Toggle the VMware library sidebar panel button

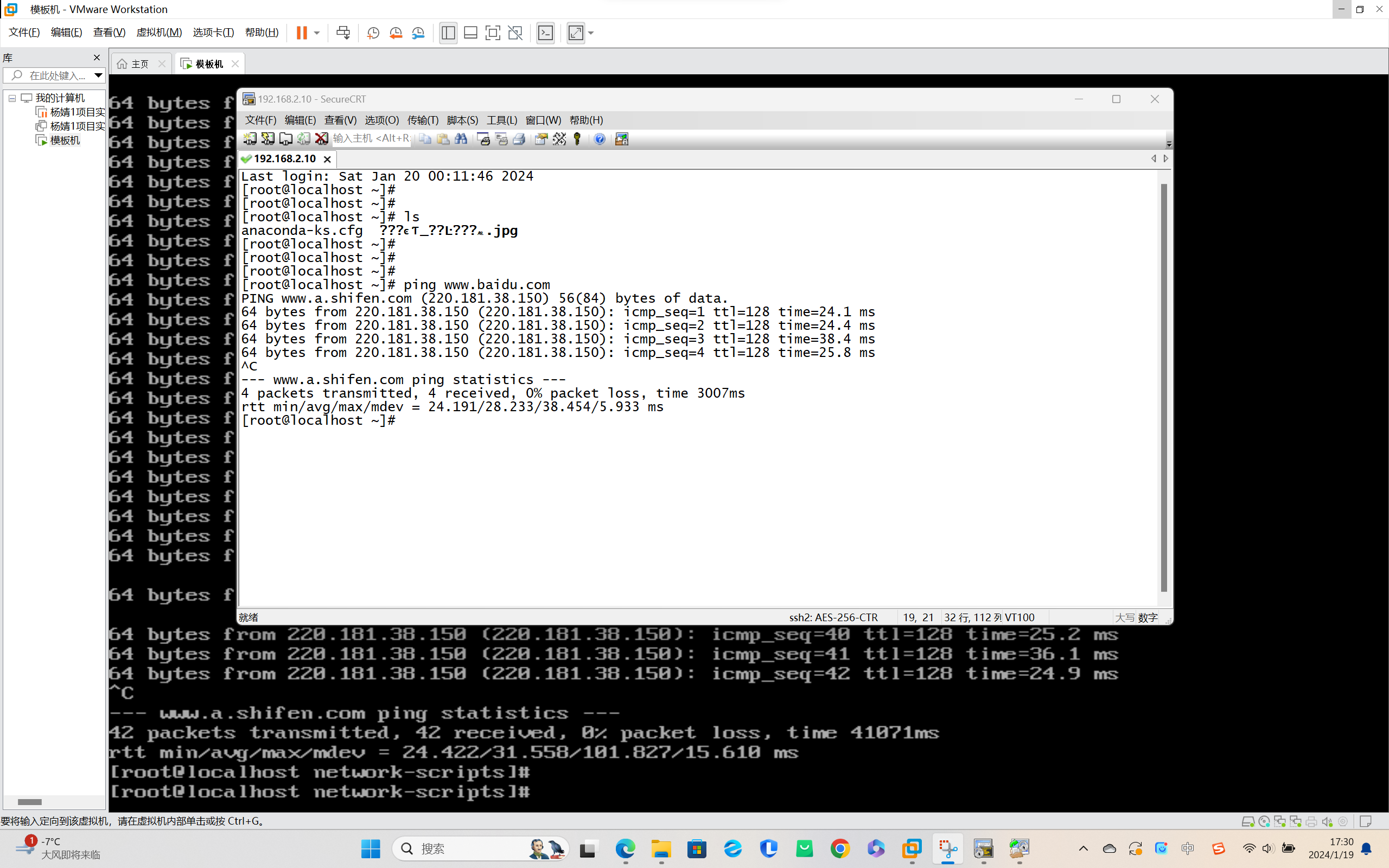click(448, 33)
